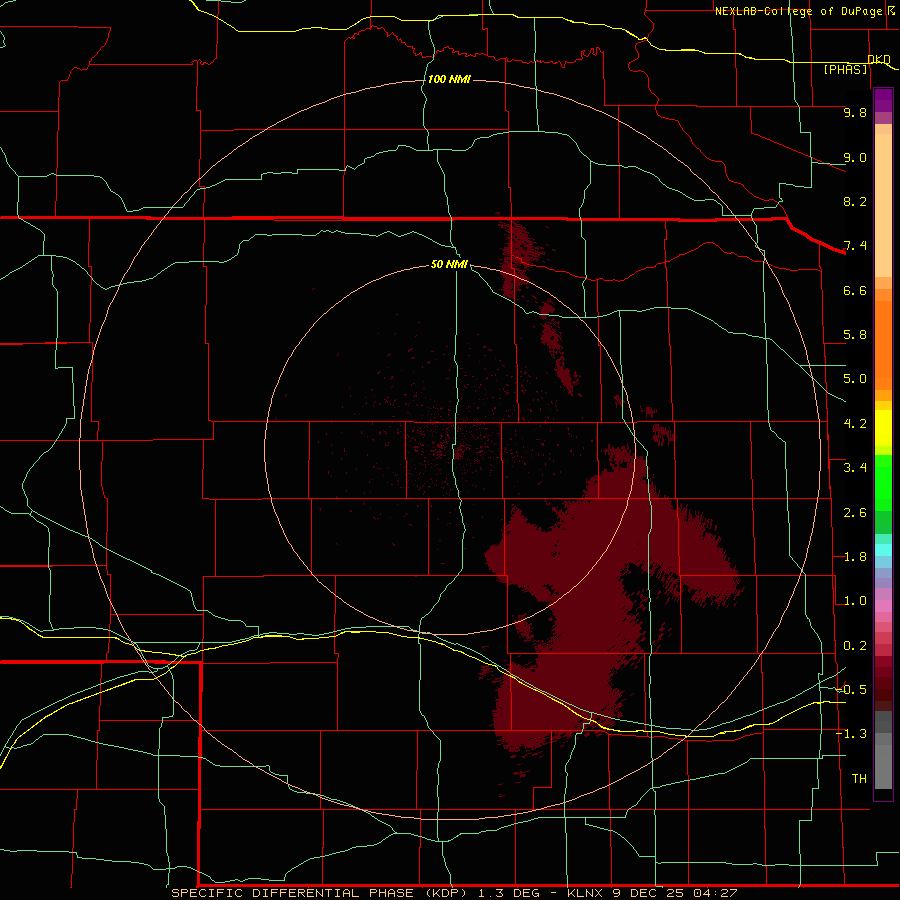Click the -0.5 value on color scale
This screenshot has width=900, height=900.
pyautogui.click(x=852, y=690)
